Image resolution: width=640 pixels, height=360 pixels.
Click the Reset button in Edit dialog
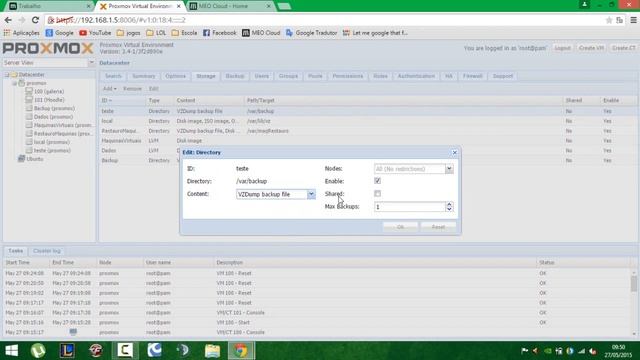point(438,227)
